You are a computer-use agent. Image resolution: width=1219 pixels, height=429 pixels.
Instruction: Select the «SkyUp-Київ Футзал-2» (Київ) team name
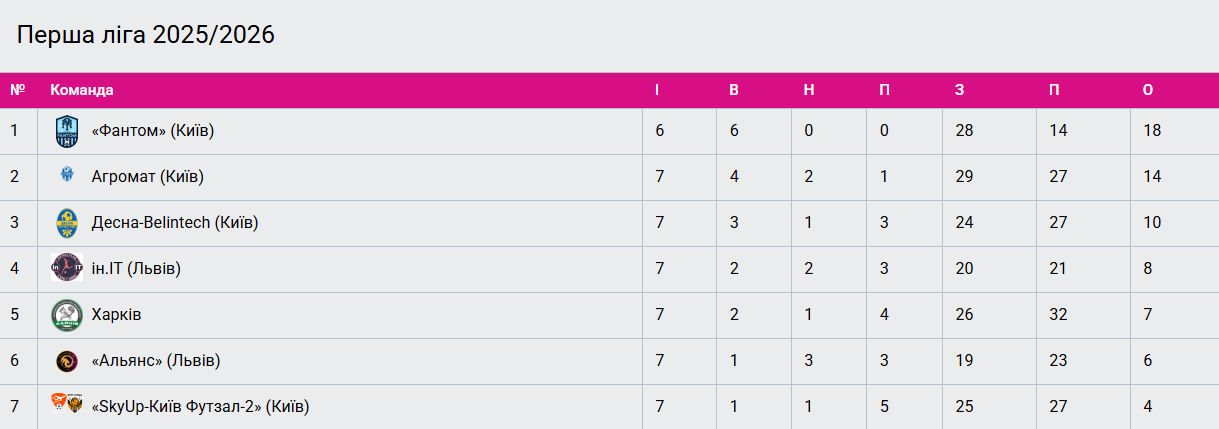click(x=200, y=407)
